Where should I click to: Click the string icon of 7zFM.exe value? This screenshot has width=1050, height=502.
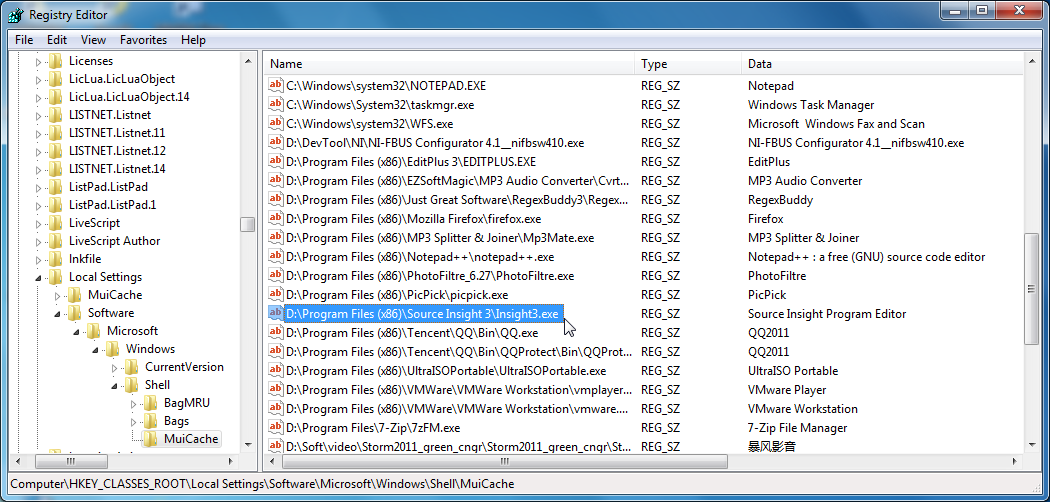(275, 427)
